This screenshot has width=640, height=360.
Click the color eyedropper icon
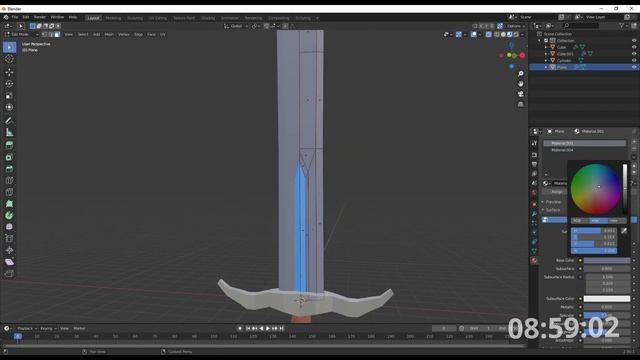tap(624, 231)
